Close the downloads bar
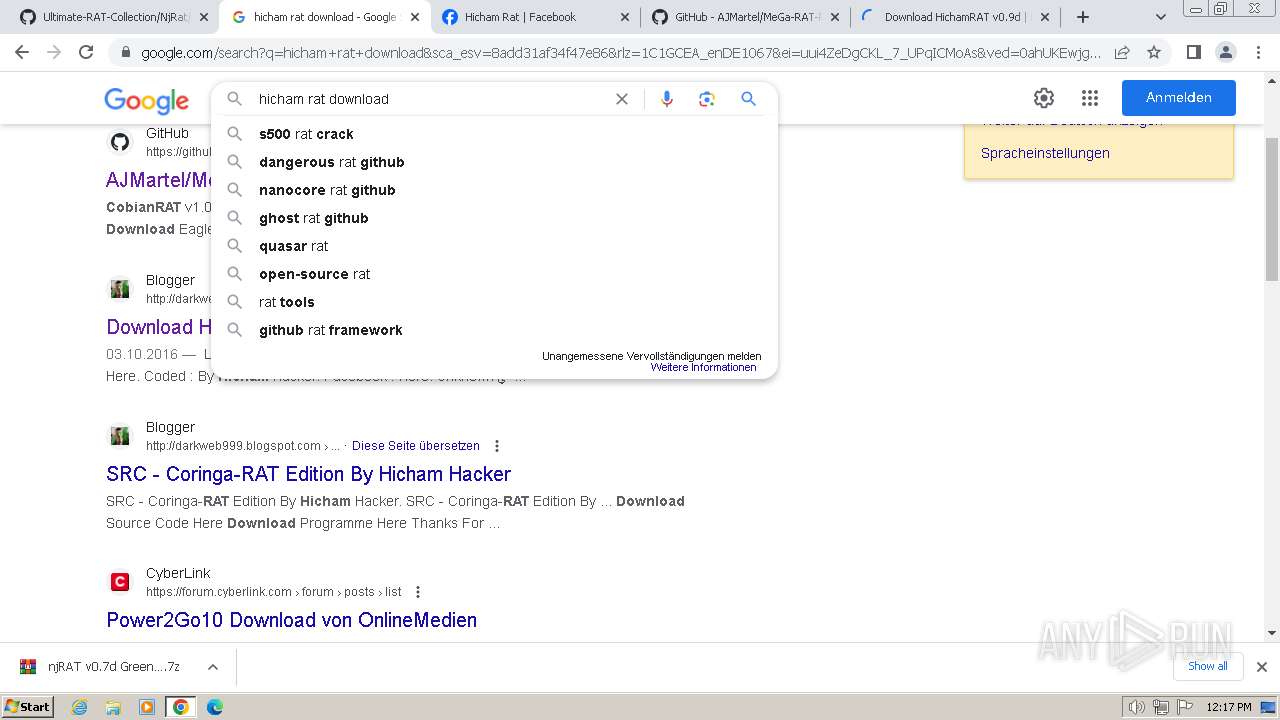This screenshot has width=1280, height=720. point(1262,667)
